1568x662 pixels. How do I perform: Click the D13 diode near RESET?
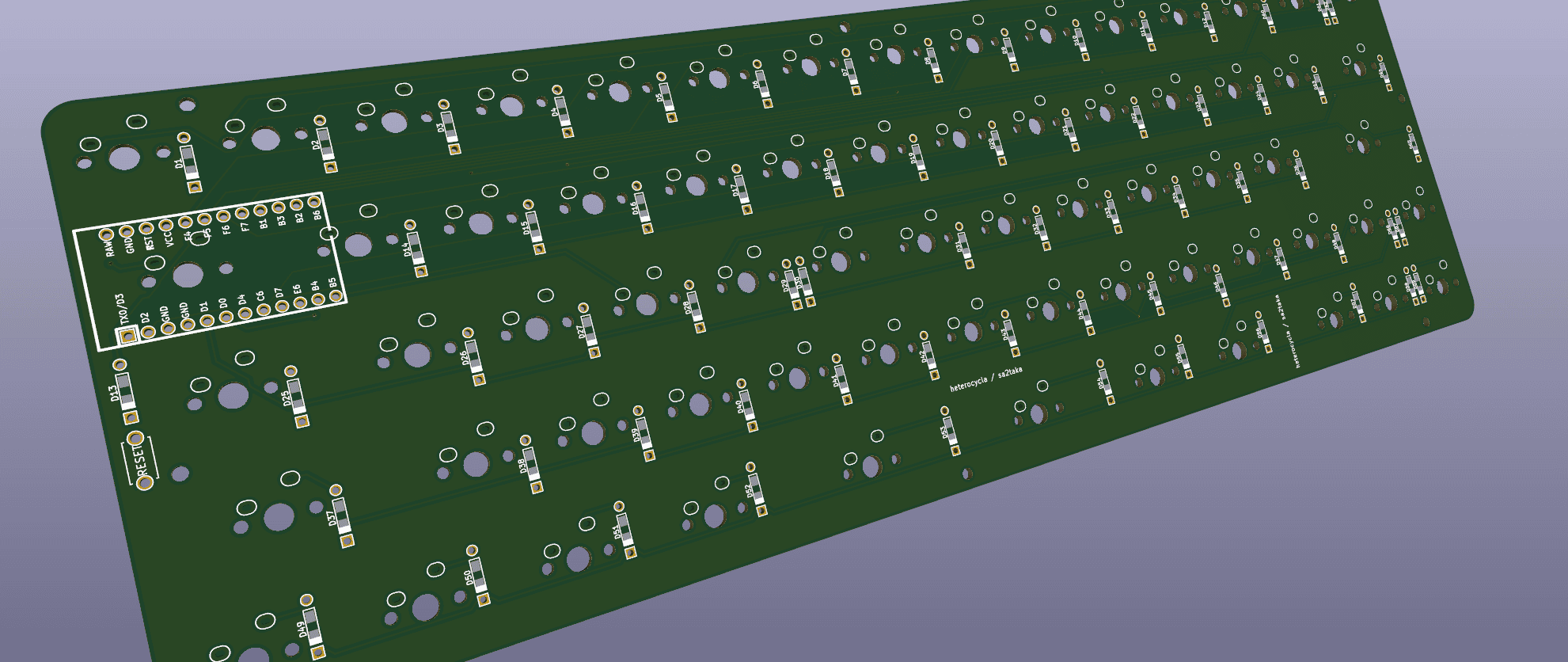125,391
